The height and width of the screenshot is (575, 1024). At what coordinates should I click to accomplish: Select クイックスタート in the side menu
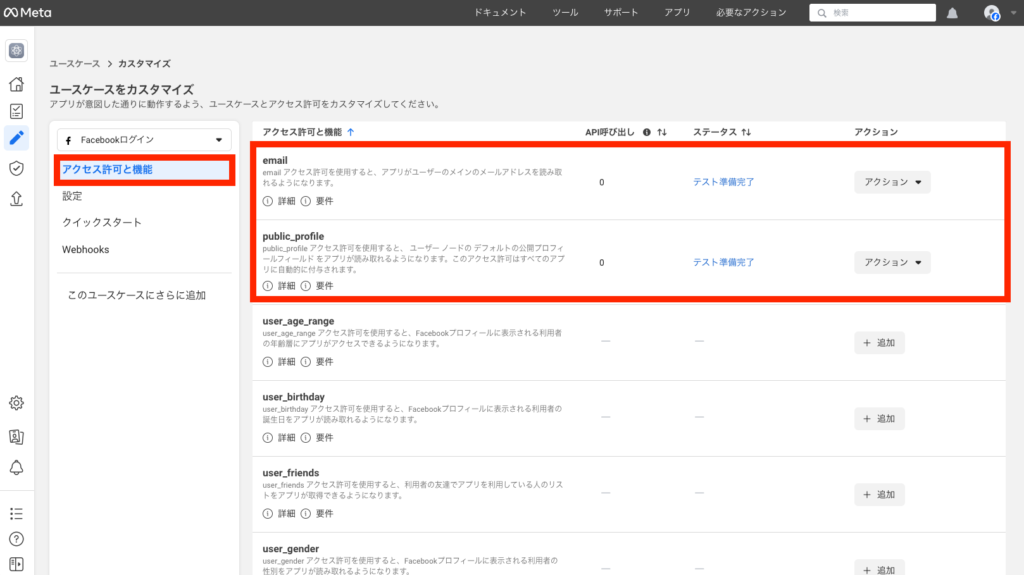[x=102, y=222]
